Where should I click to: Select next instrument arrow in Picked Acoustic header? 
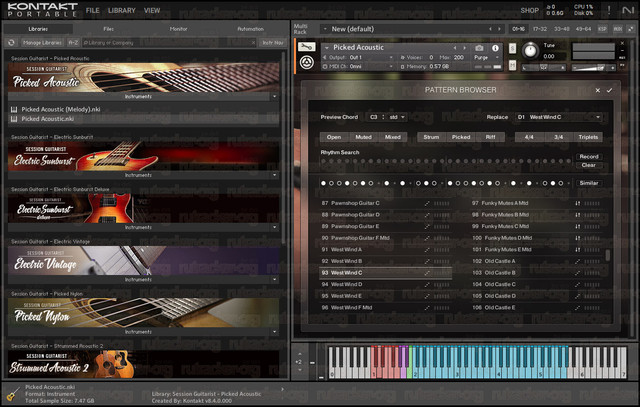[464, 48]
